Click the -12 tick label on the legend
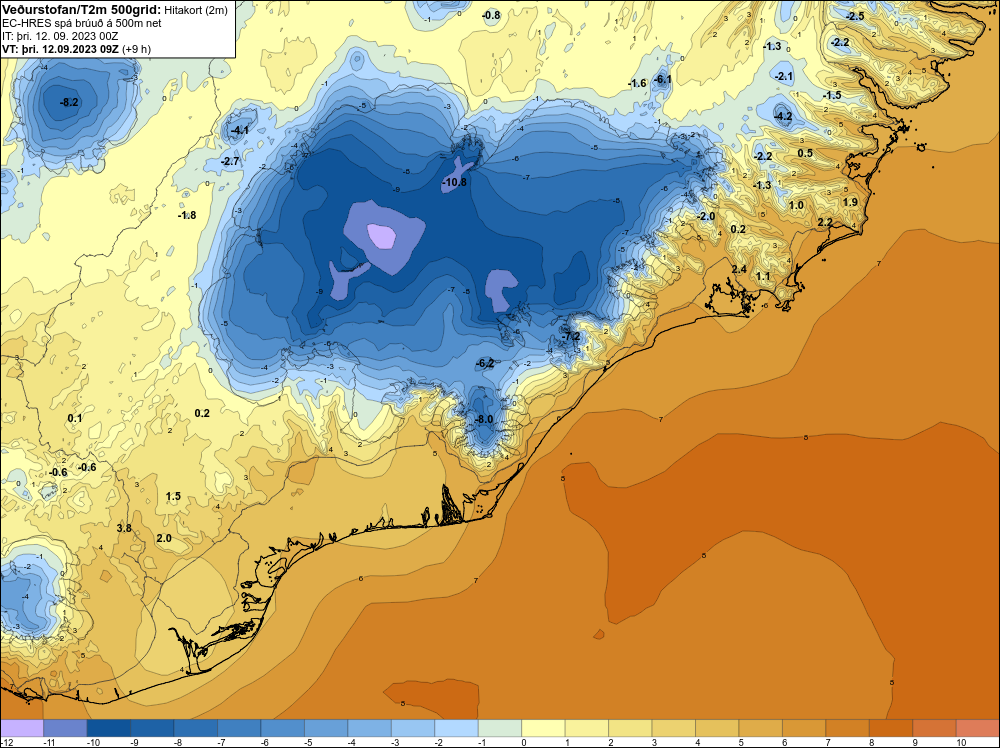This screenshot has width=1000, height=748. pos(7,742)
